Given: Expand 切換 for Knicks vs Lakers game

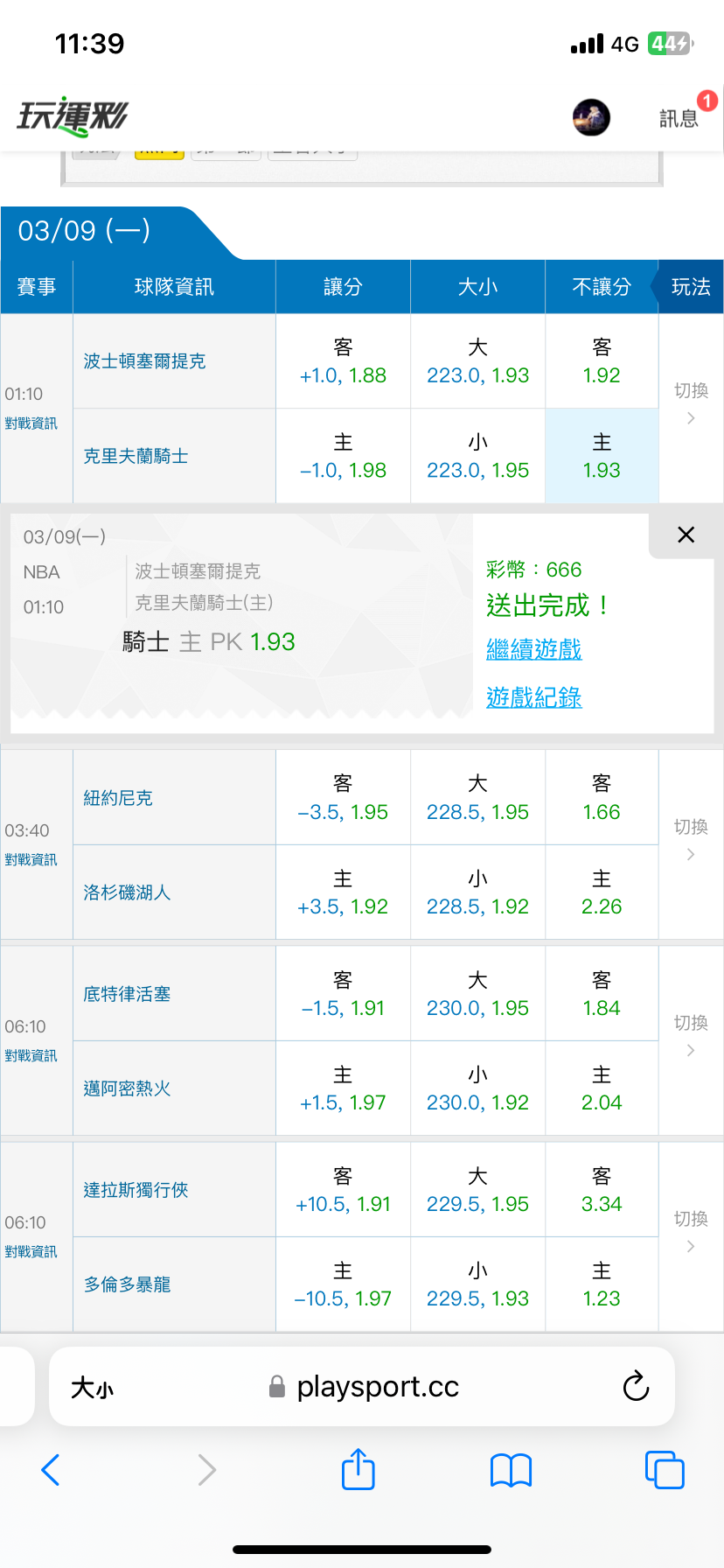Looking at the screenshot, I should pyautogui.click(x=691, y=840).
